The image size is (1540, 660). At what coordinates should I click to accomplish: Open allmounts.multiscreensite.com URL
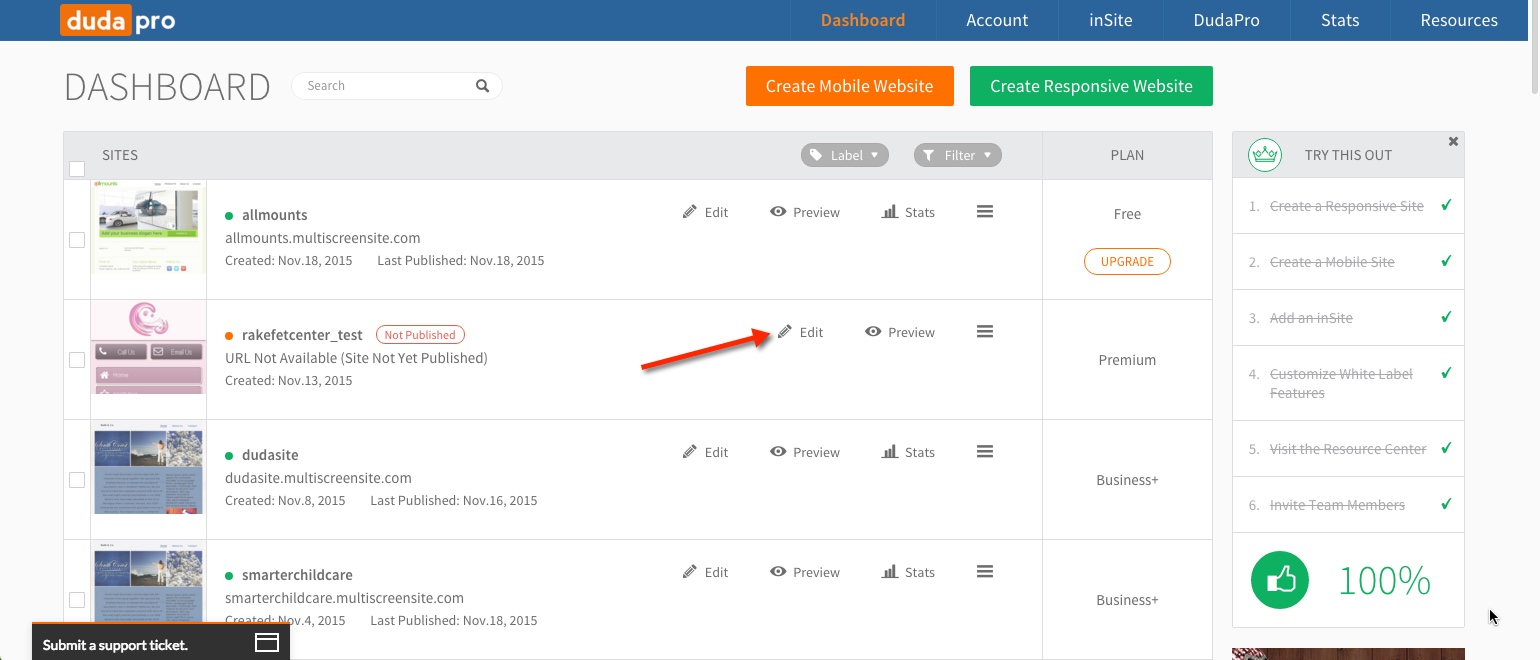[x=323, y=238]
